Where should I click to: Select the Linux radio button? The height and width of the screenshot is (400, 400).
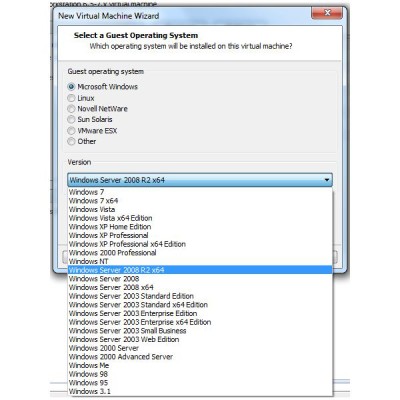(71, 98)
